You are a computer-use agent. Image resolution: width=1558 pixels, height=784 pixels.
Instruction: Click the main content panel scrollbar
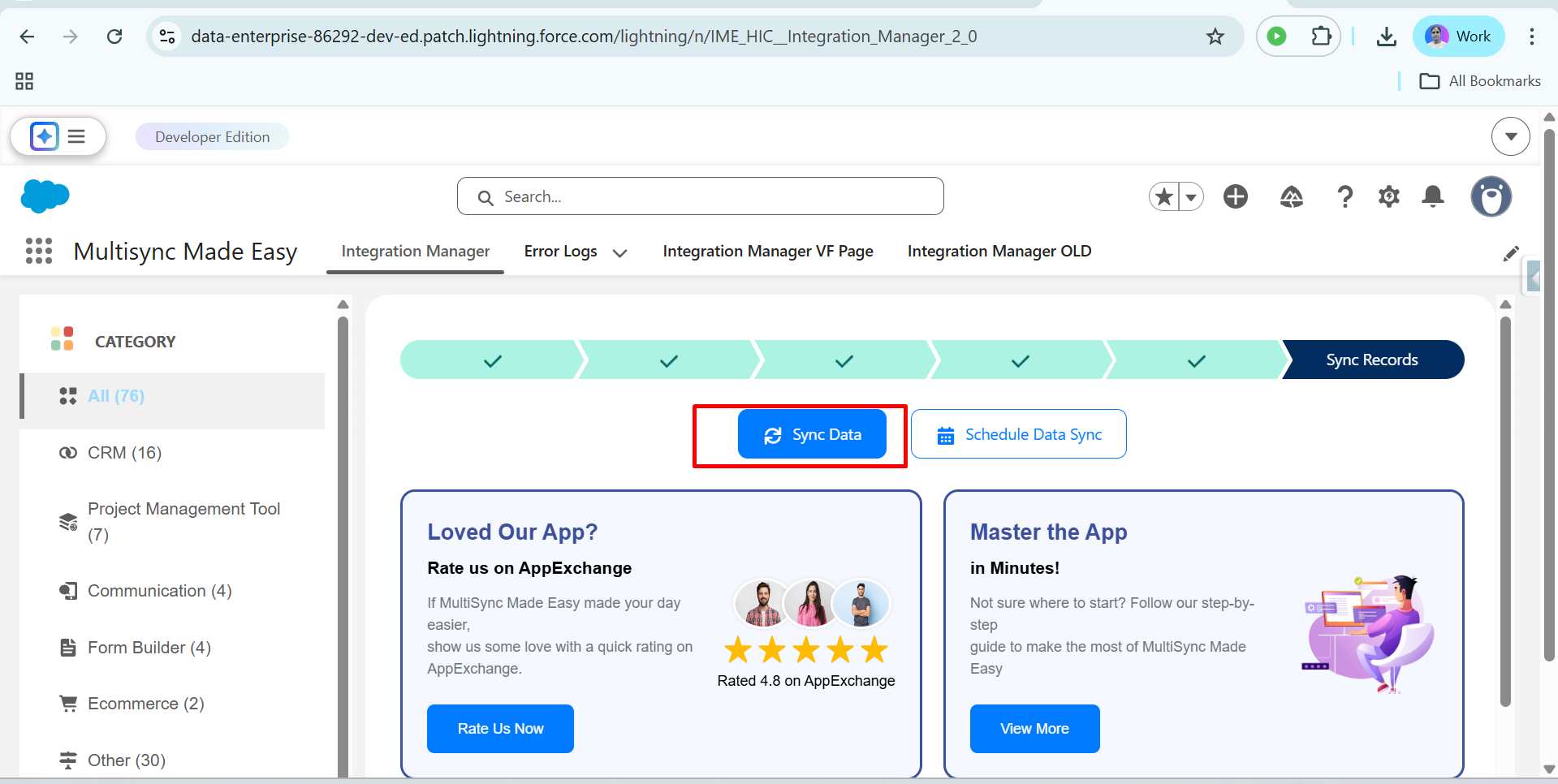(x=1505, y=511)
